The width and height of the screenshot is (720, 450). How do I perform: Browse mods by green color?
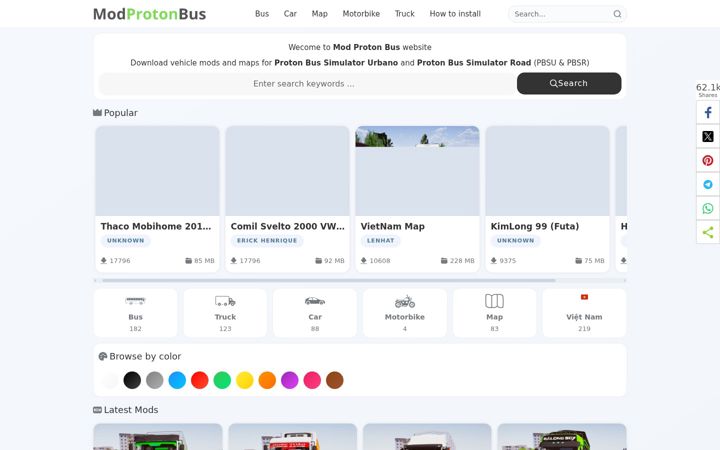[x=222, y=380]
